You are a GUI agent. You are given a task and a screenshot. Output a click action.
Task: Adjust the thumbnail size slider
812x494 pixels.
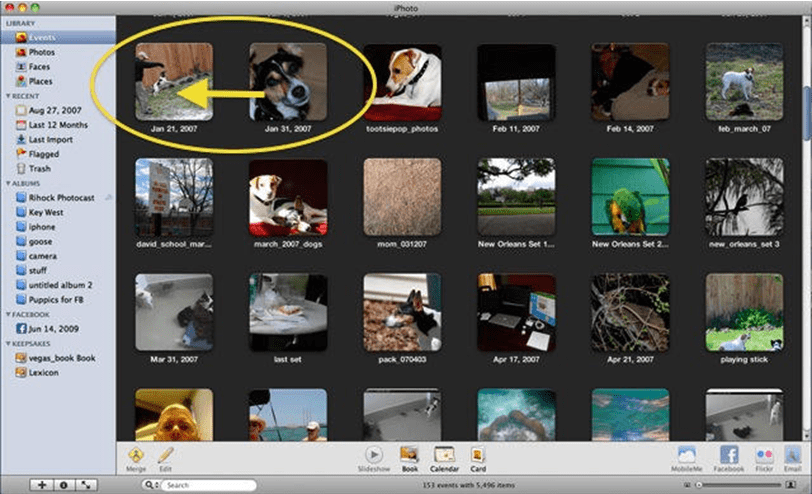click(x=740, y=485)
